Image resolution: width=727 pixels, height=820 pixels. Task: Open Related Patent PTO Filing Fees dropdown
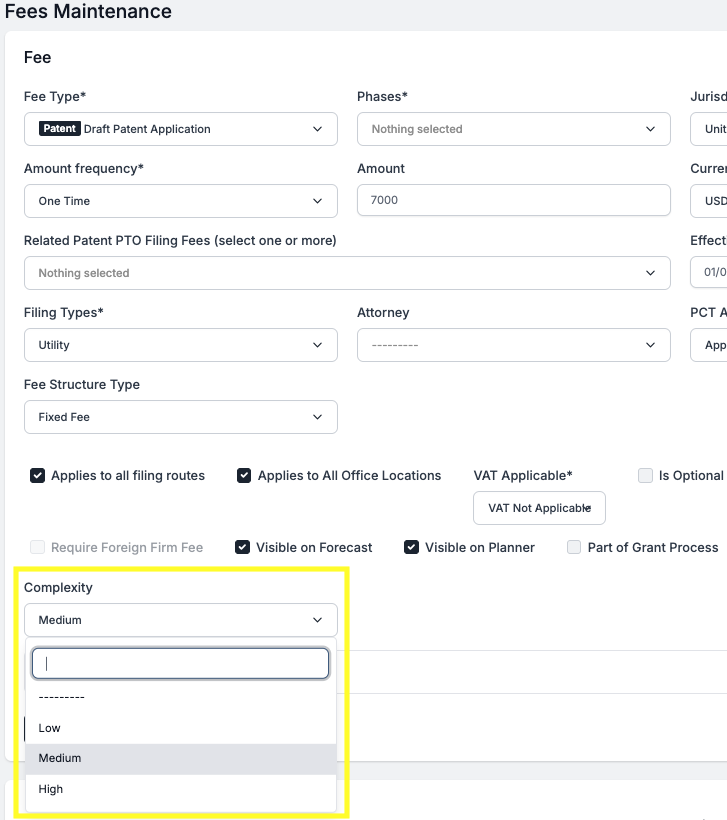(346, 273)
